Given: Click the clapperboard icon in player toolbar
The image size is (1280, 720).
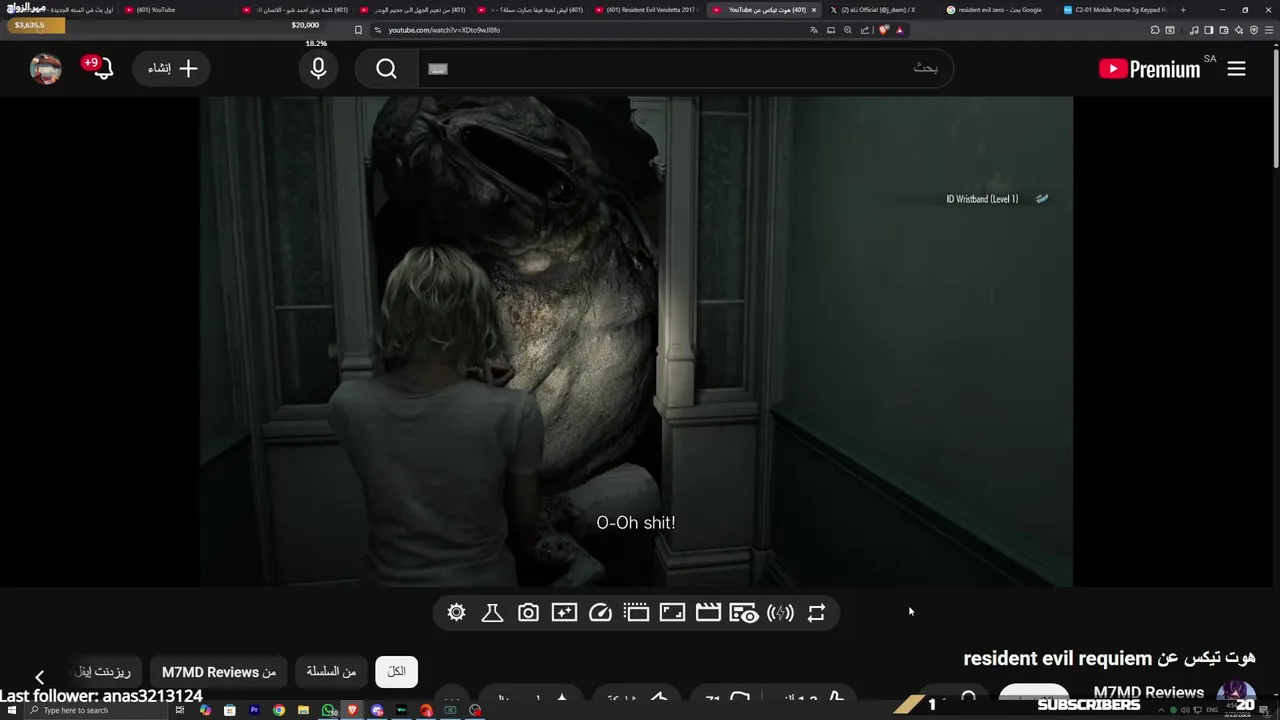Looking at the screenshot, I should coord(708,613).
